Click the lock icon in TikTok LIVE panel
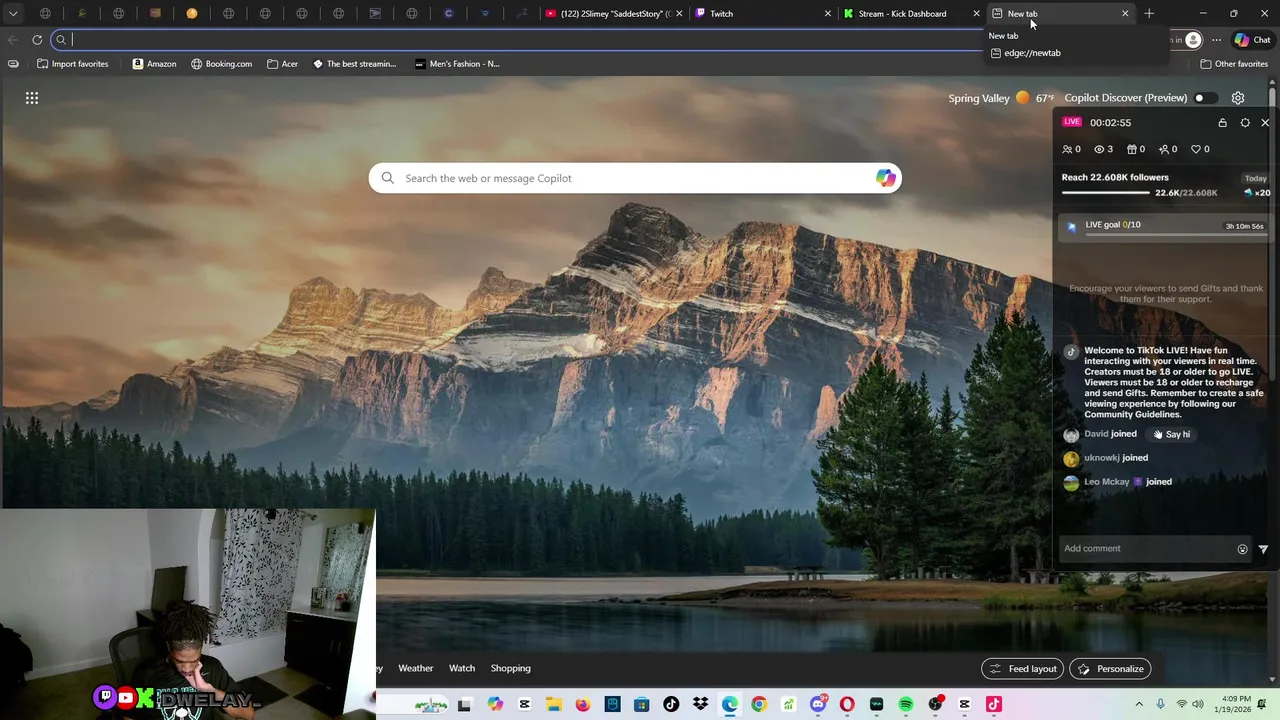The height and width of the screenshot is (720, 1280). 1222,123
